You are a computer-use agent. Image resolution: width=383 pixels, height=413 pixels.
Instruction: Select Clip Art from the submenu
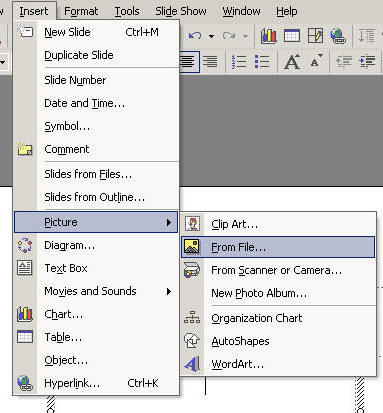278,224
